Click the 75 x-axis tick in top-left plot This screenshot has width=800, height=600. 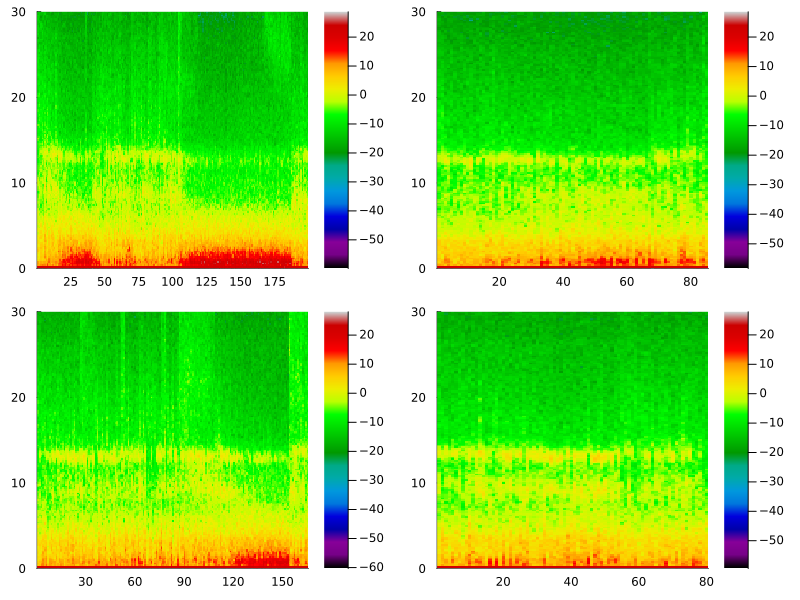tap(138, 282)
